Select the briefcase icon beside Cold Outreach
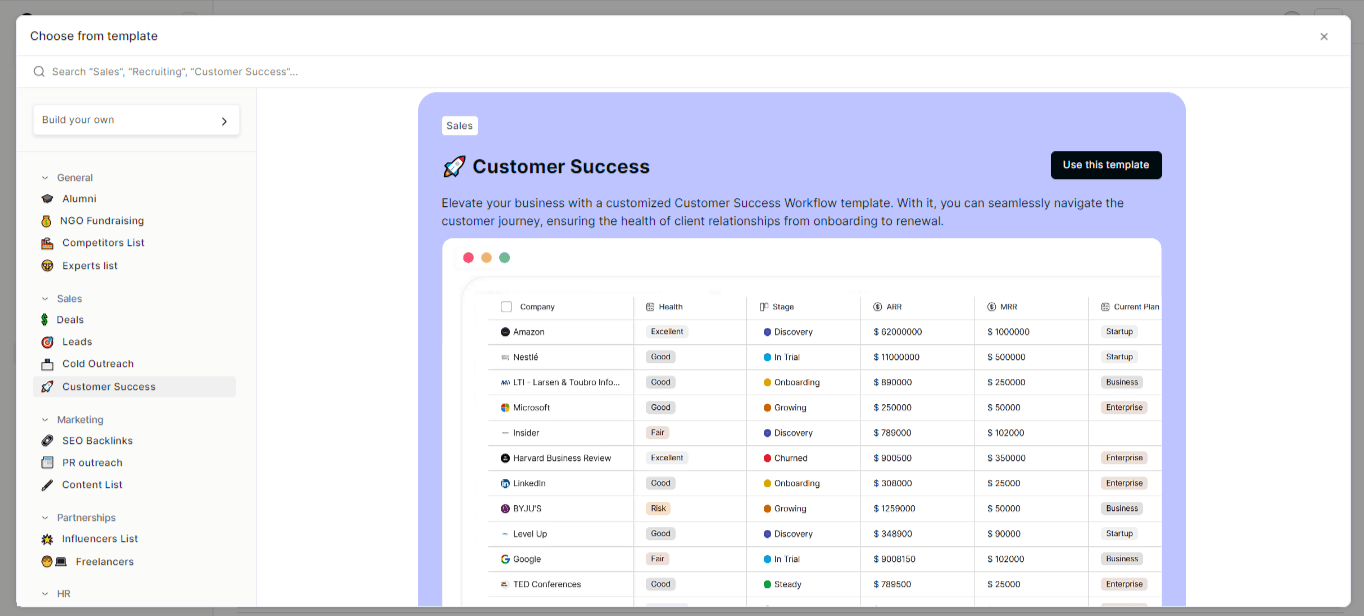1364x616 pixels. pyautogui.click(x=47, y=363)
